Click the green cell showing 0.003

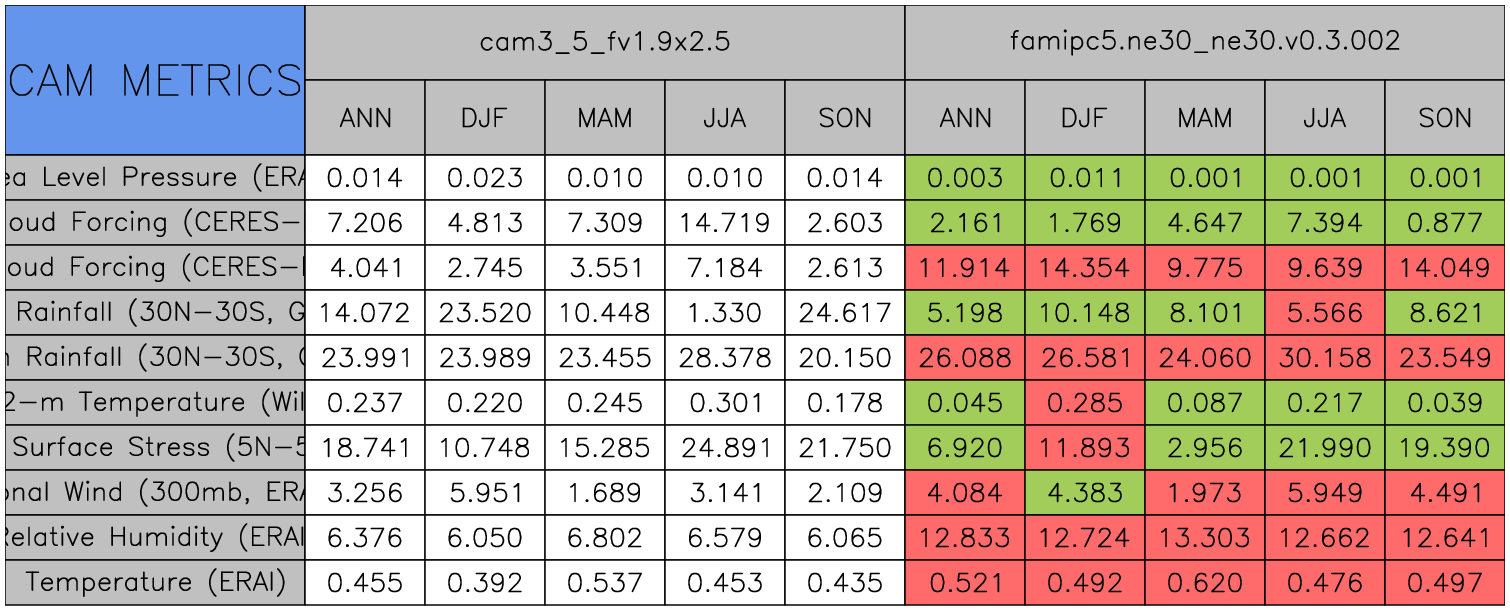pyautogui.click(x=965, y=178)
